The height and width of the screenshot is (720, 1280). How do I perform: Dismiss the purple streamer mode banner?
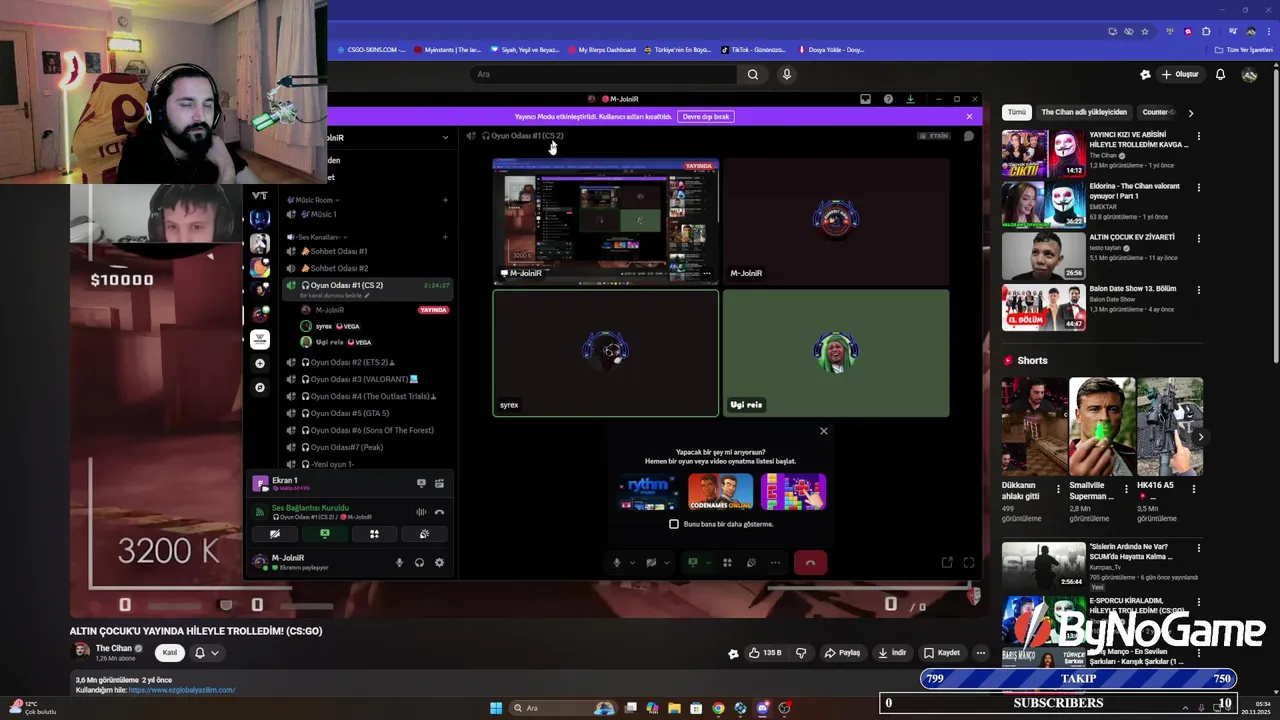(969, 117)
